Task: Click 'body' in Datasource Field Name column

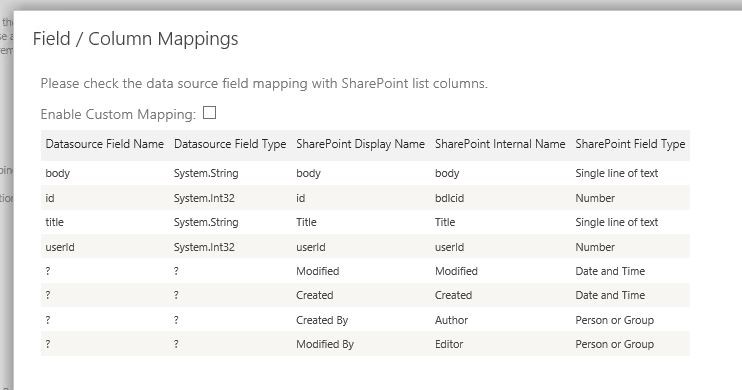Action: click(58, 173)
